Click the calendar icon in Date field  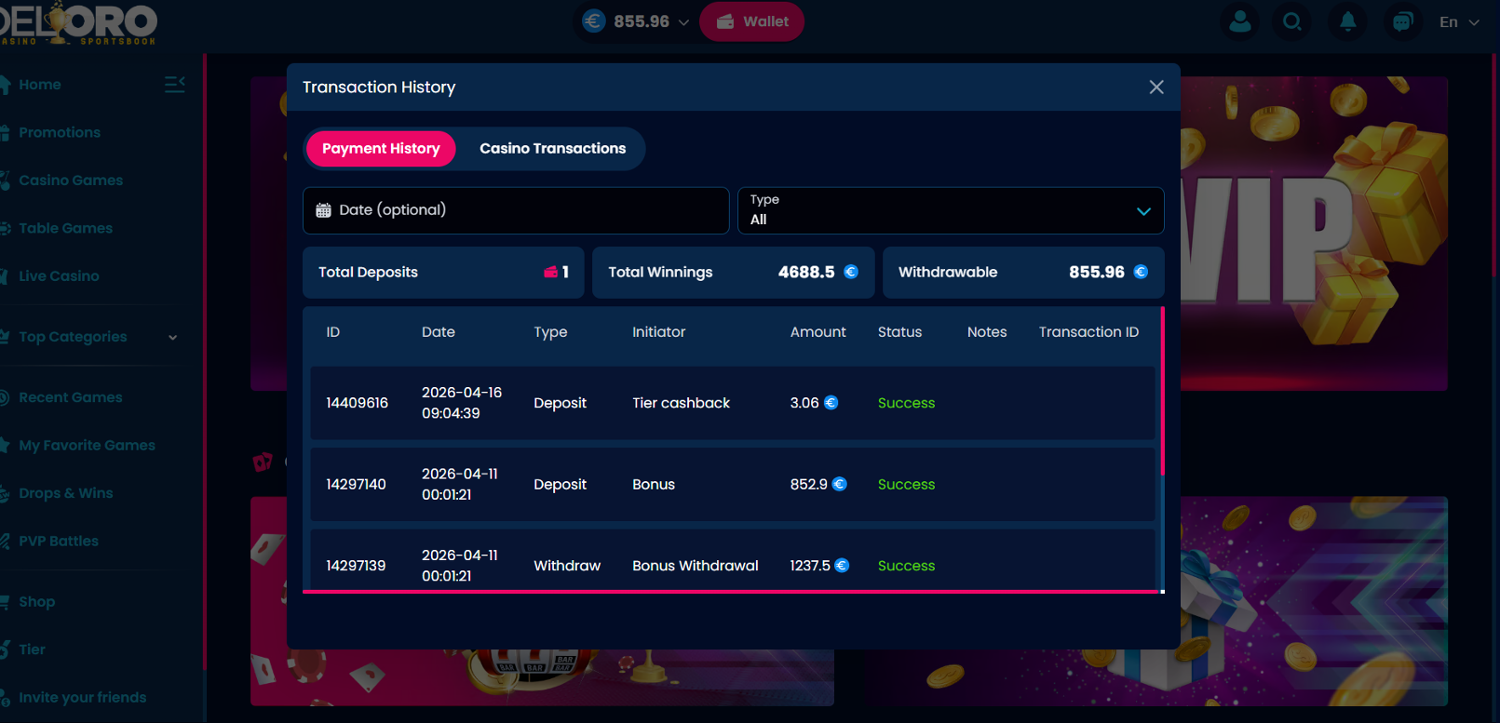[x=323, y=210]
